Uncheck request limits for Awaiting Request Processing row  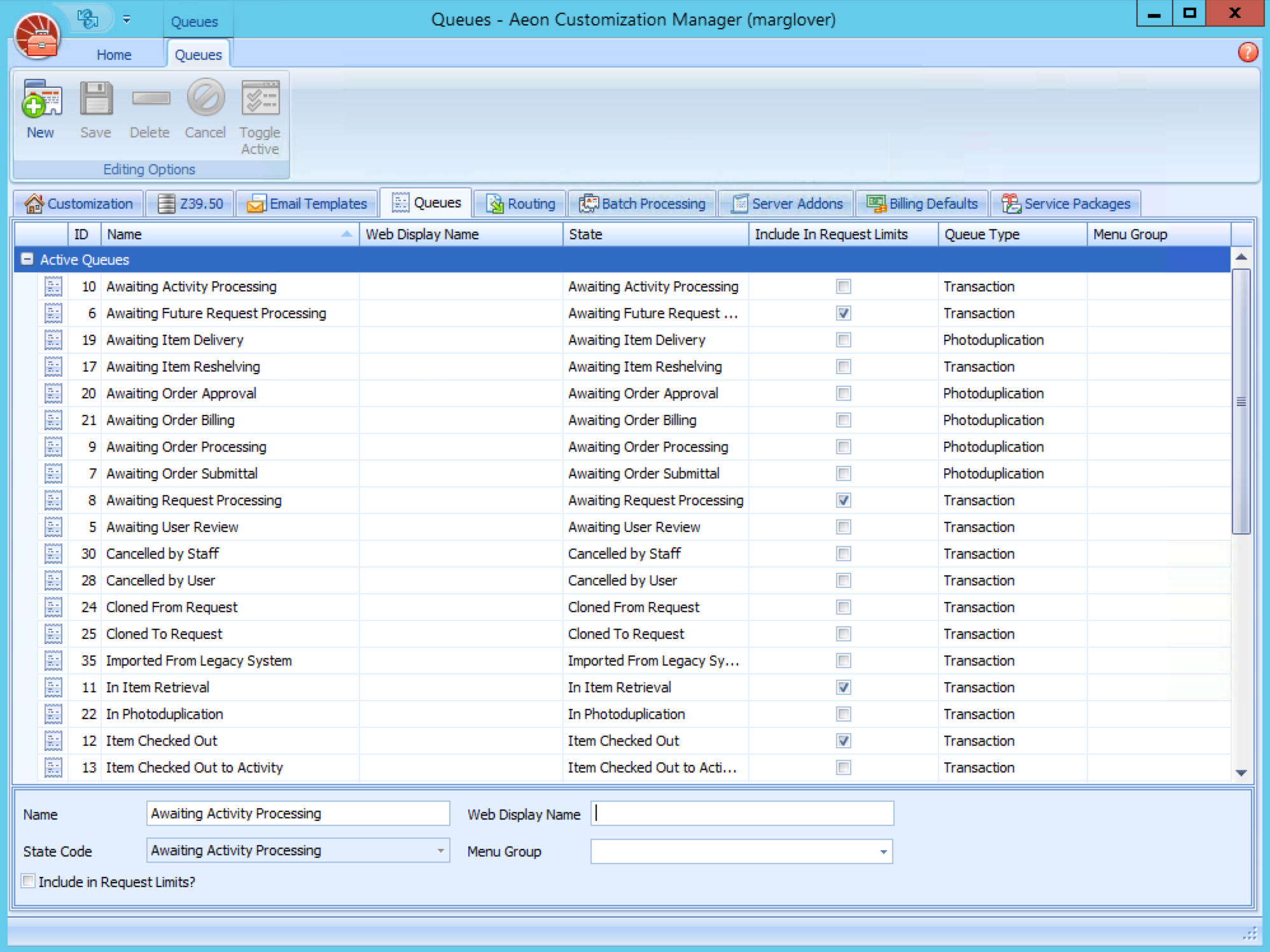point(843,501)
